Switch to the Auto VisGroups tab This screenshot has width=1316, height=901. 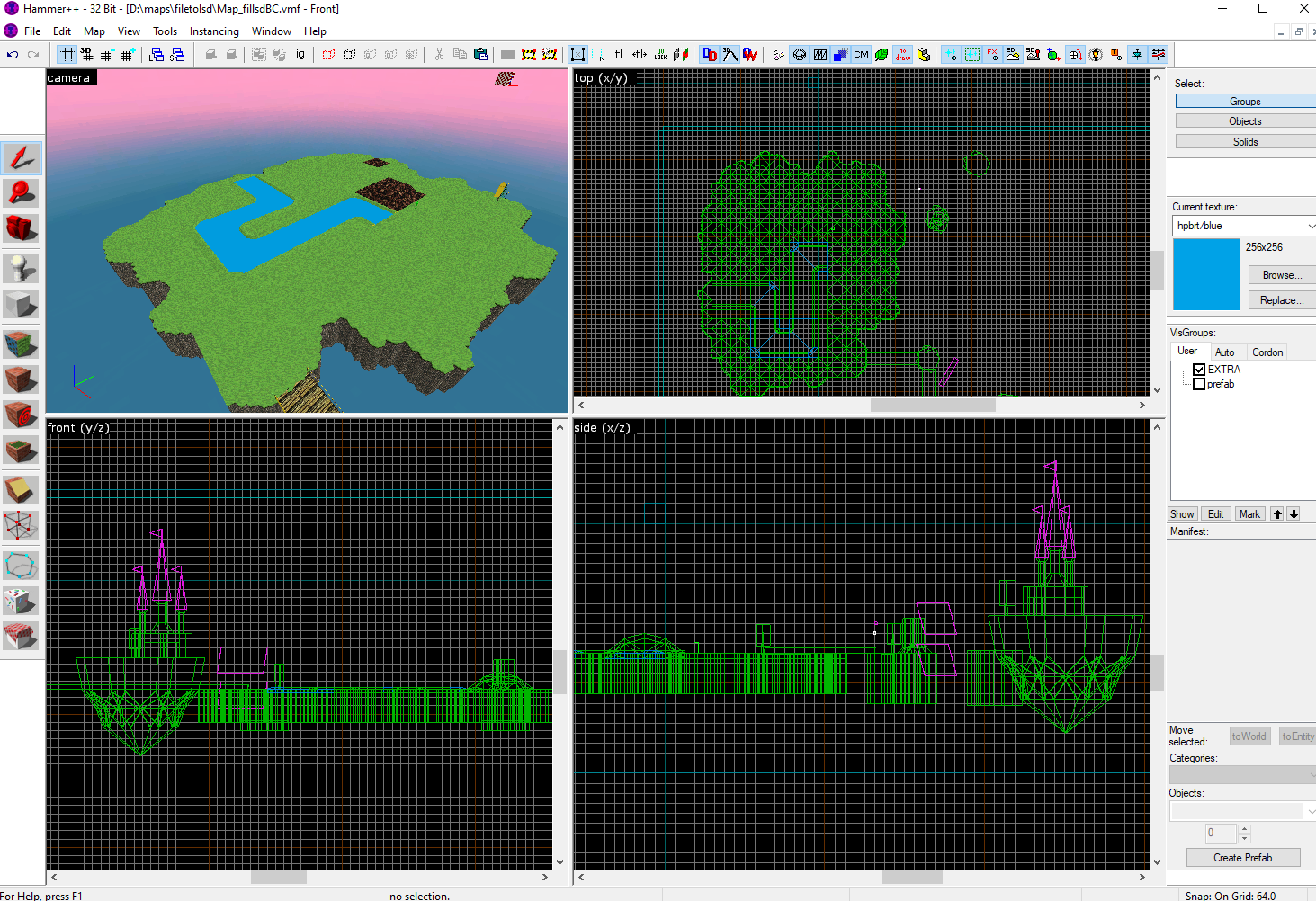1224,352
